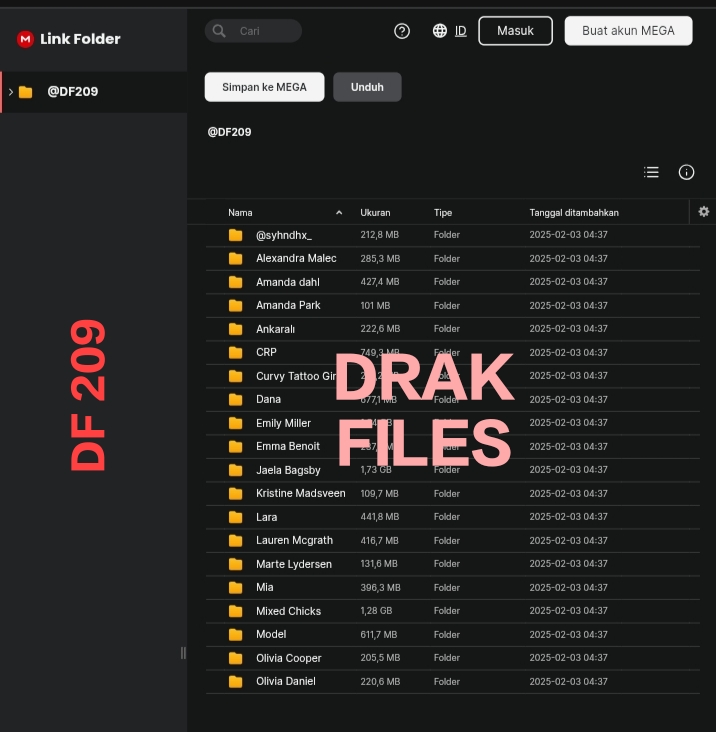Expand the @DF209 tree chevron
This screenshot has width=716, height=732.
tap(11, 92)
